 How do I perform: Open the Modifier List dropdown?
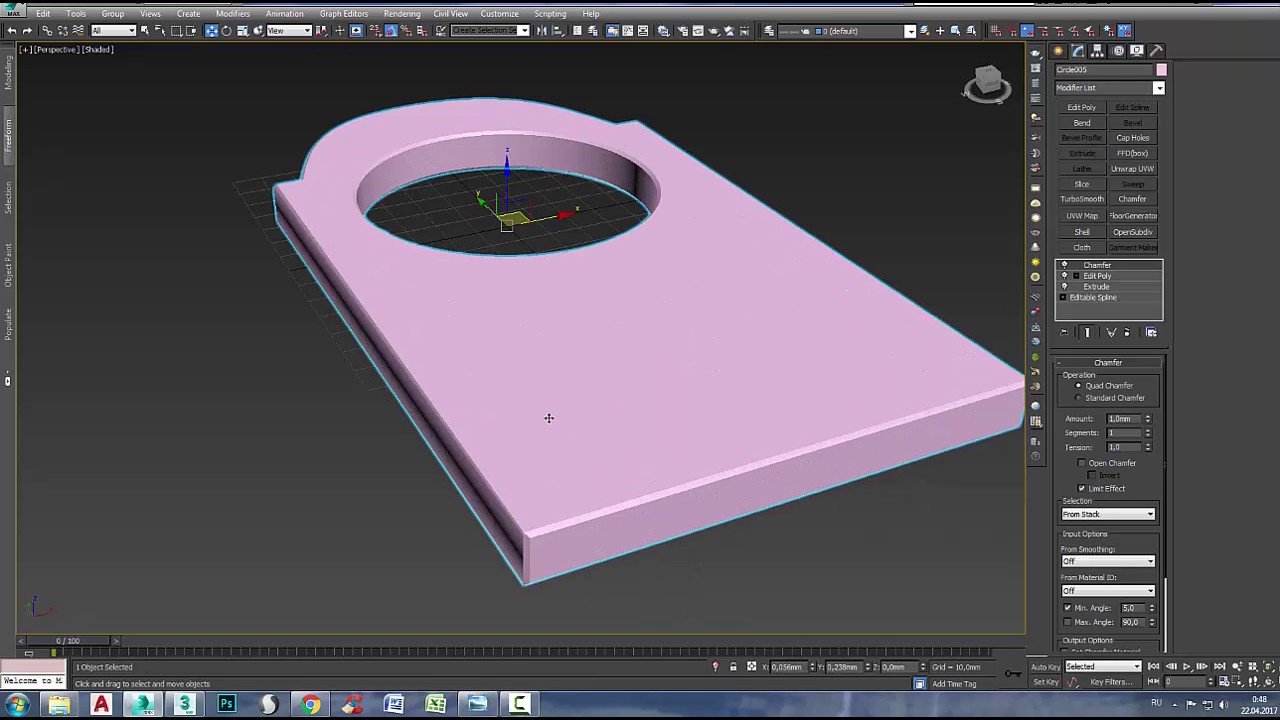point(1110,88)
